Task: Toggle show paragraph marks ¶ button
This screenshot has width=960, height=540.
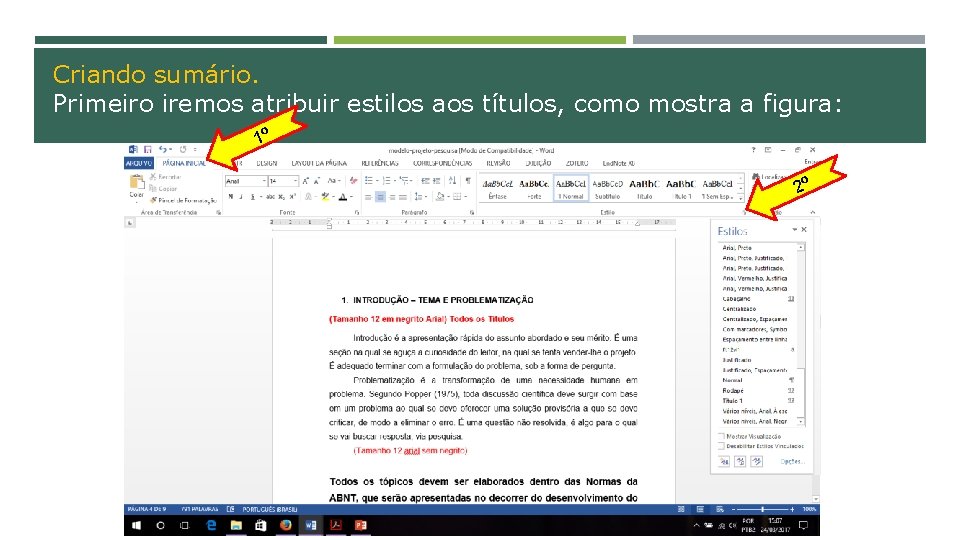Action: [468, 181]
